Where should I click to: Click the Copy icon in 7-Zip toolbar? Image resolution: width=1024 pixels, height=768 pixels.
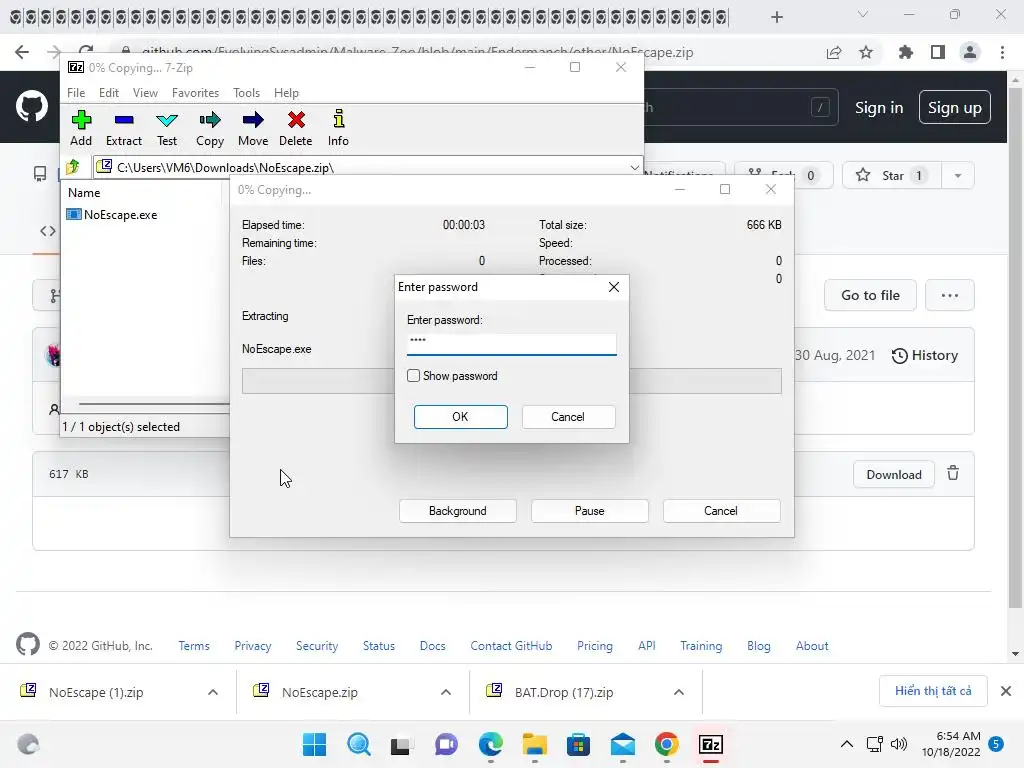coord(210,128)
